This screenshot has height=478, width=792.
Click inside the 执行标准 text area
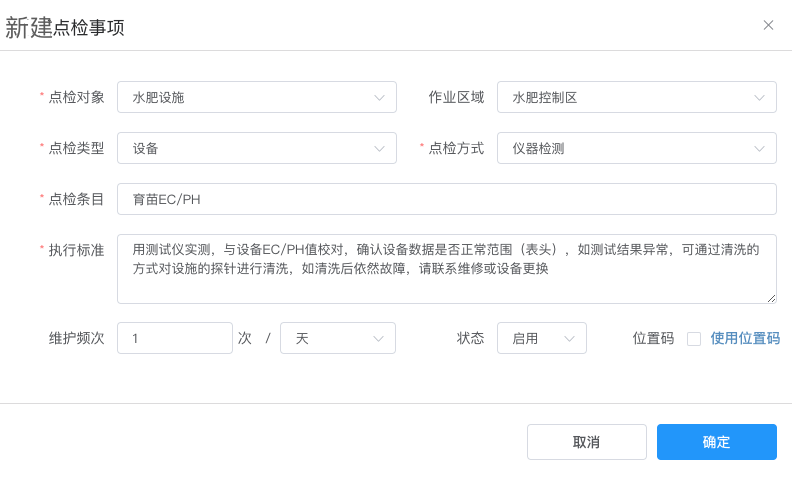[x=447, y=269]
